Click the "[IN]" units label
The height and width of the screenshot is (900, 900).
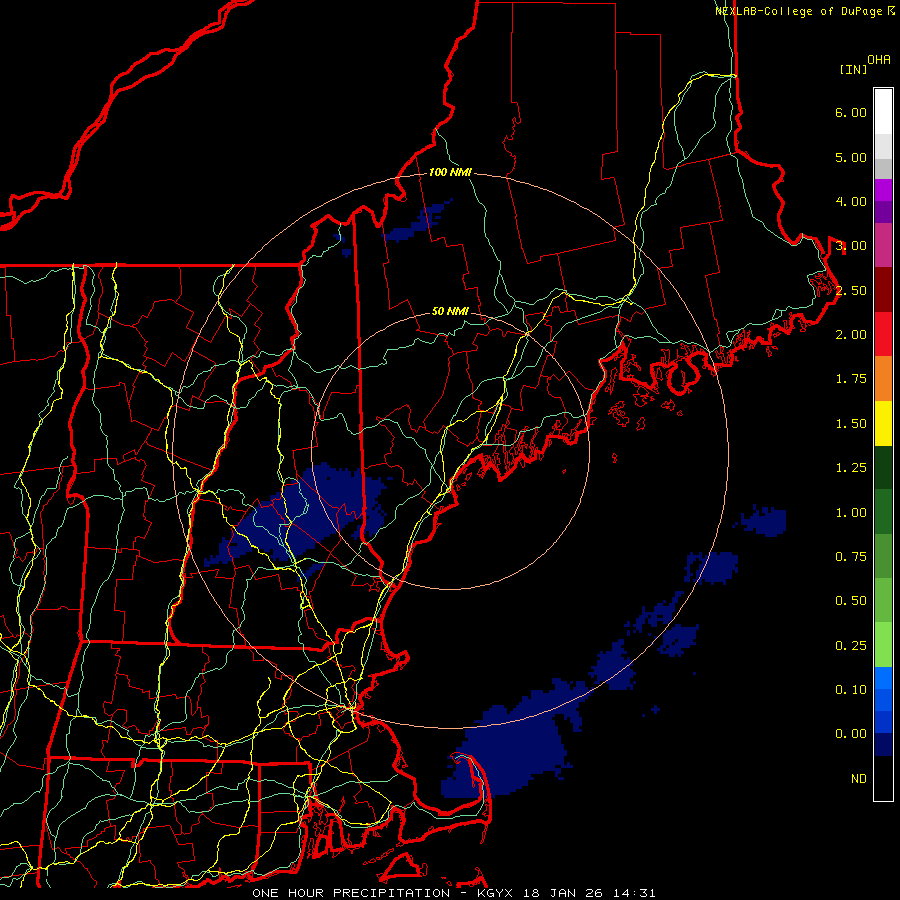coord(854,69)
